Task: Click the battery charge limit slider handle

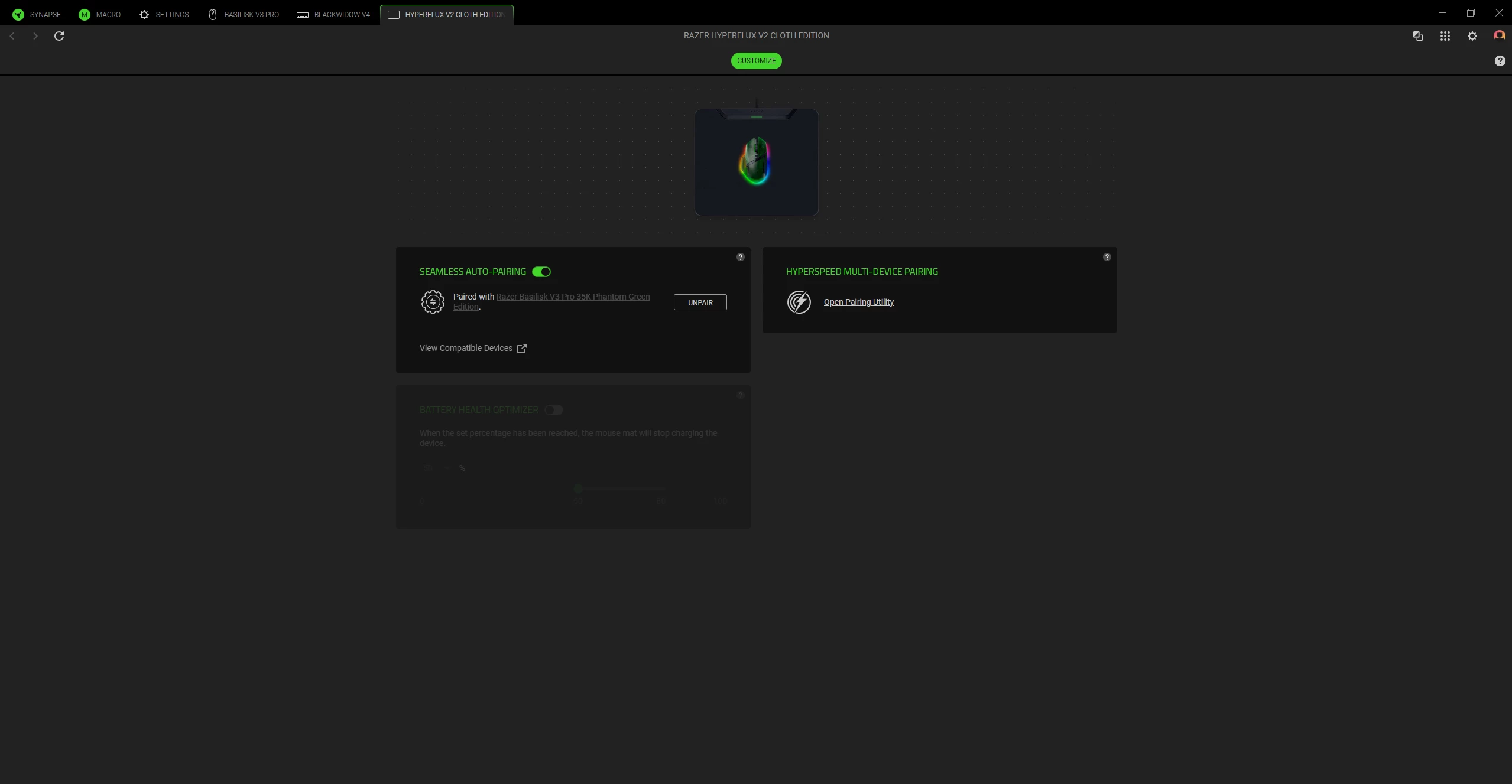Action: tap(578, 489)
